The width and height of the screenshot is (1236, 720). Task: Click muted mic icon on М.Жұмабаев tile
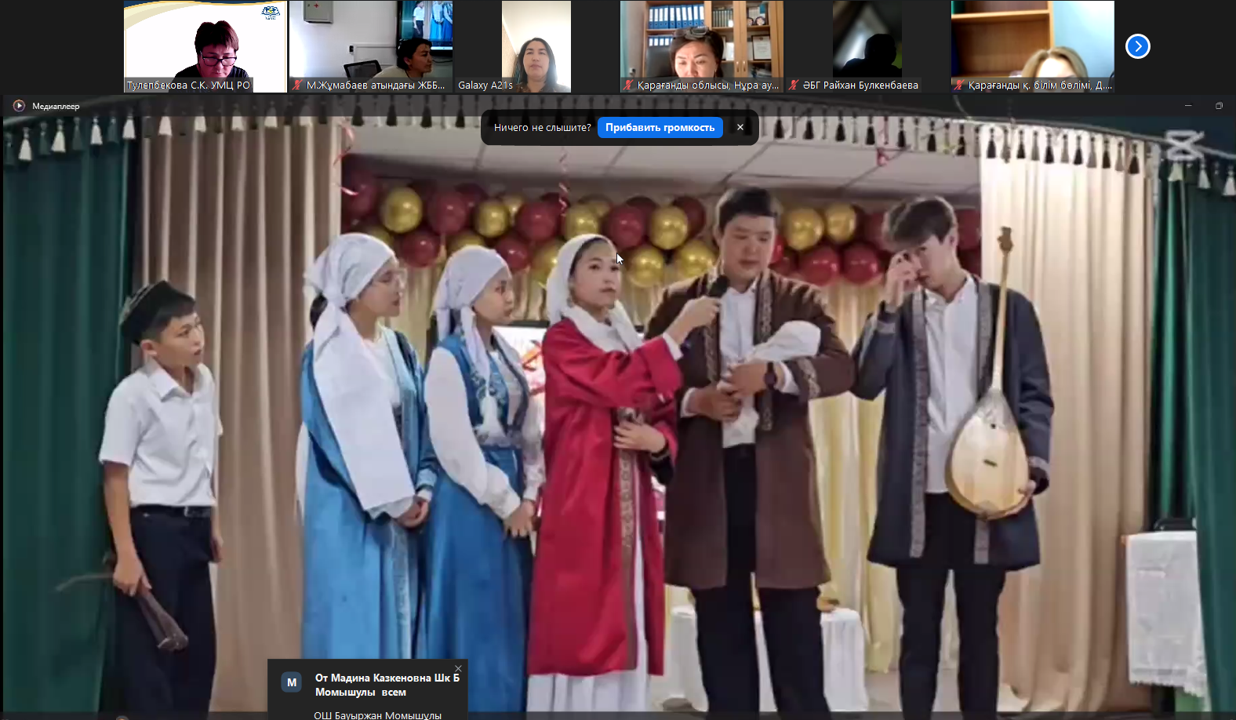[x=298, y=86]
